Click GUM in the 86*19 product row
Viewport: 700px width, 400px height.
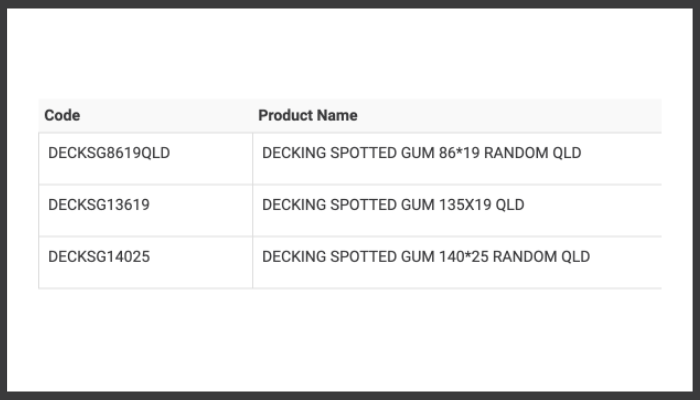click(418, 153)
